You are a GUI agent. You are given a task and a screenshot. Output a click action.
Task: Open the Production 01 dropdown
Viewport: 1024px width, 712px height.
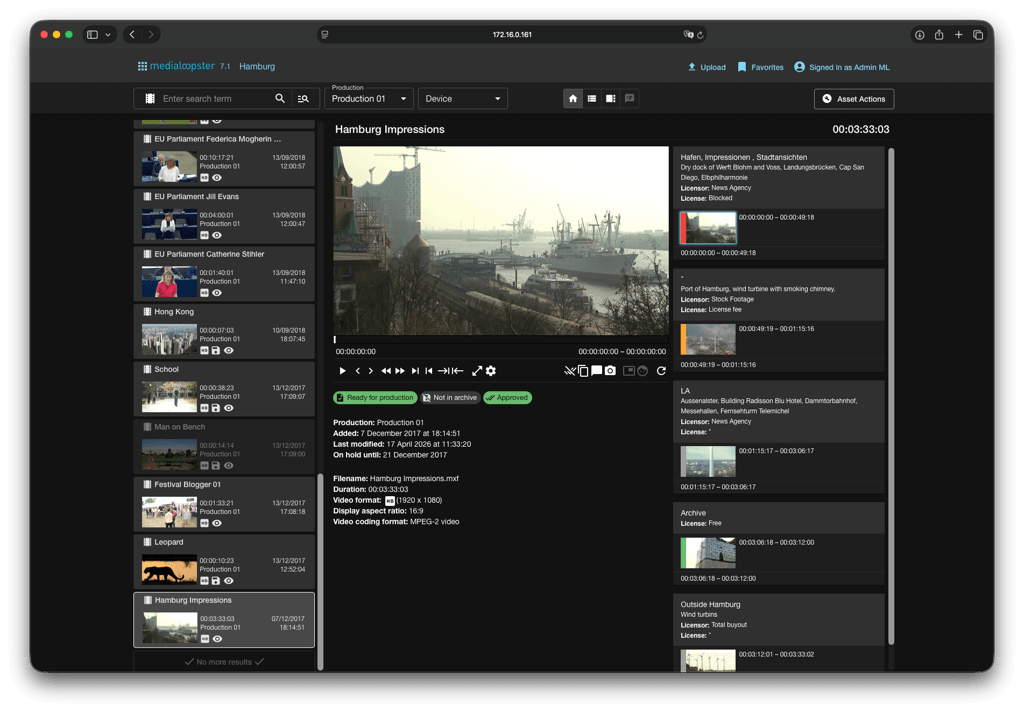[369, 99]
